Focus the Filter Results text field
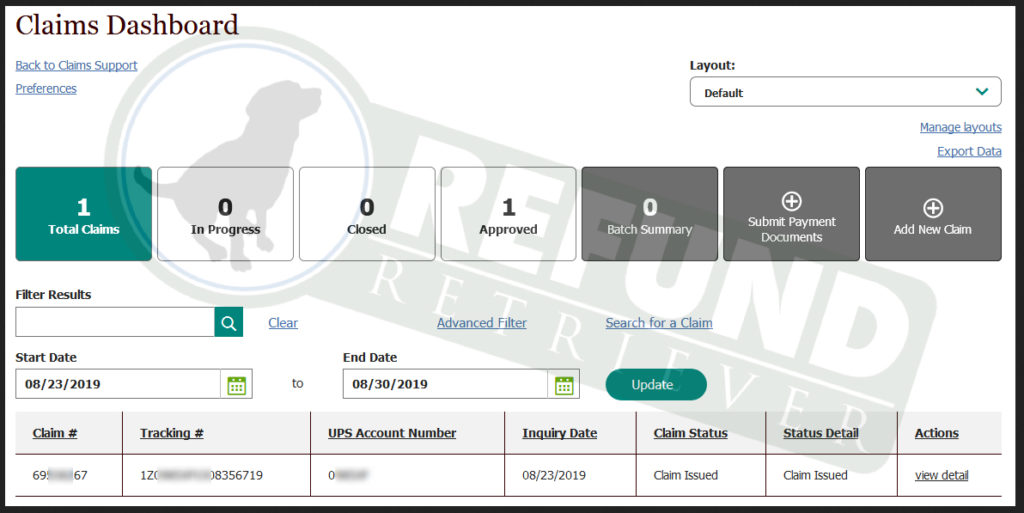This screenshot has width=1024, height=513. 115,322
